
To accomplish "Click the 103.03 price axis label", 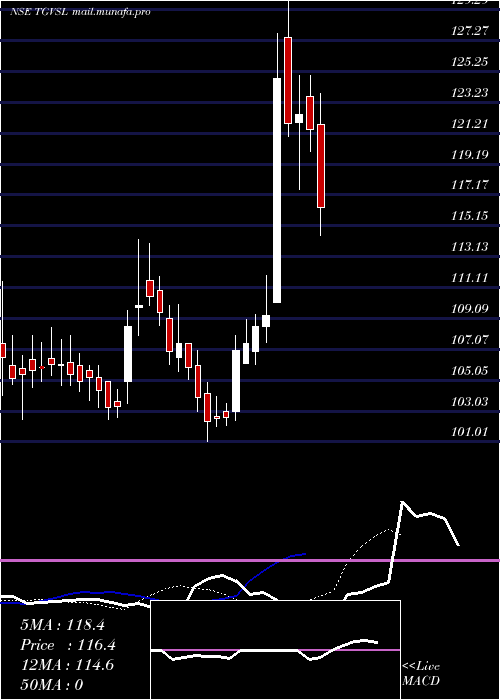I will coord(469,401).
